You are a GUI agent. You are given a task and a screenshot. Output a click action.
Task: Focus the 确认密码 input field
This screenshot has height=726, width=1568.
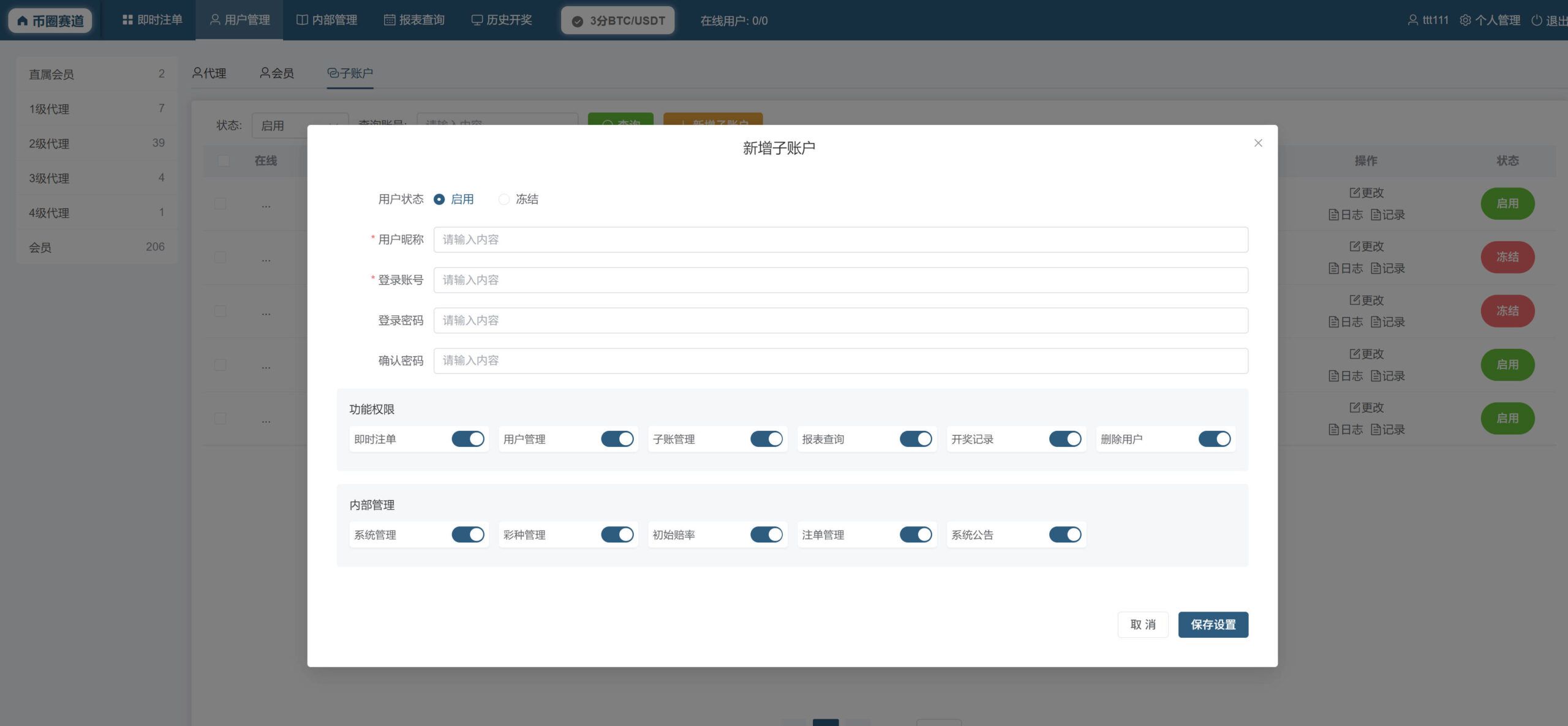pyautogui.click(x=840, y=361)
